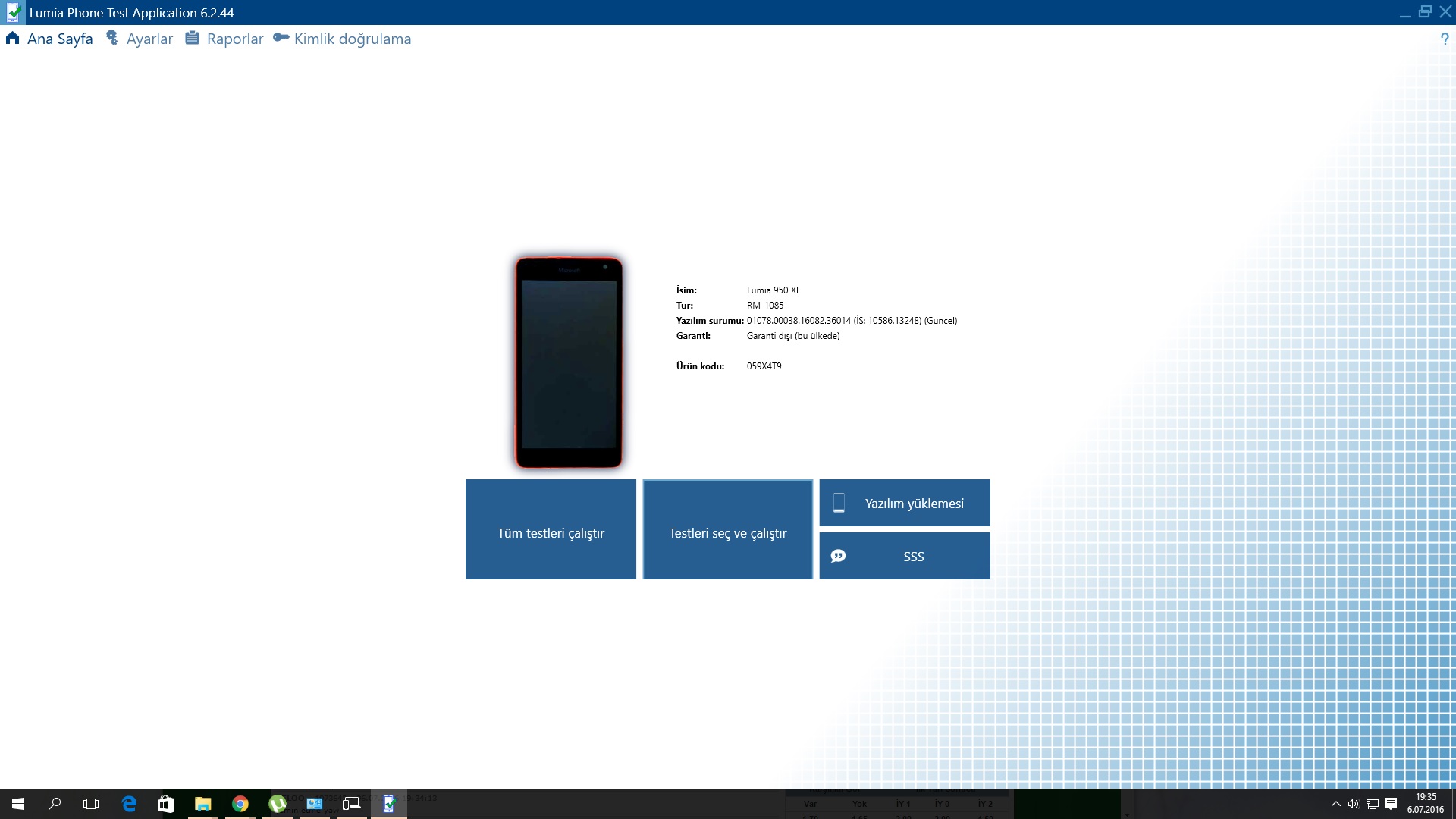
Task: Click the gear icon beside Ayarlar
Action: (112, 38)
